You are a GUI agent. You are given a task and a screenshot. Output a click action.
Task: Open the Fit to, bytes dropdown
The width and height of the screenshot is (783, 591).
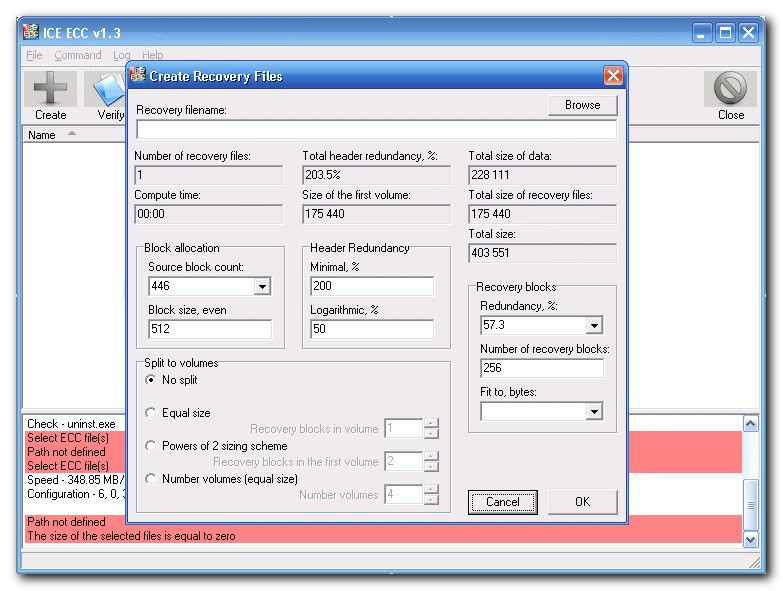click(594, 412)
